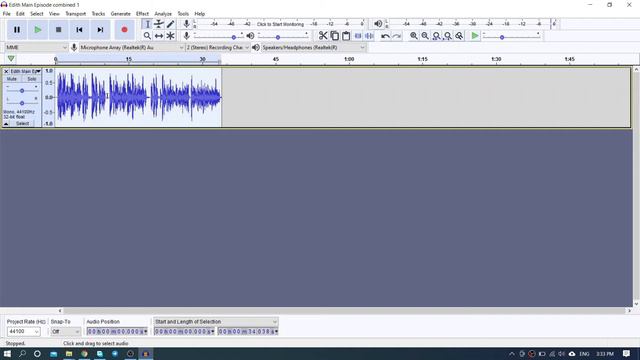Click the Windows Start button
The image size is (640, 360).
click(7, 353)
